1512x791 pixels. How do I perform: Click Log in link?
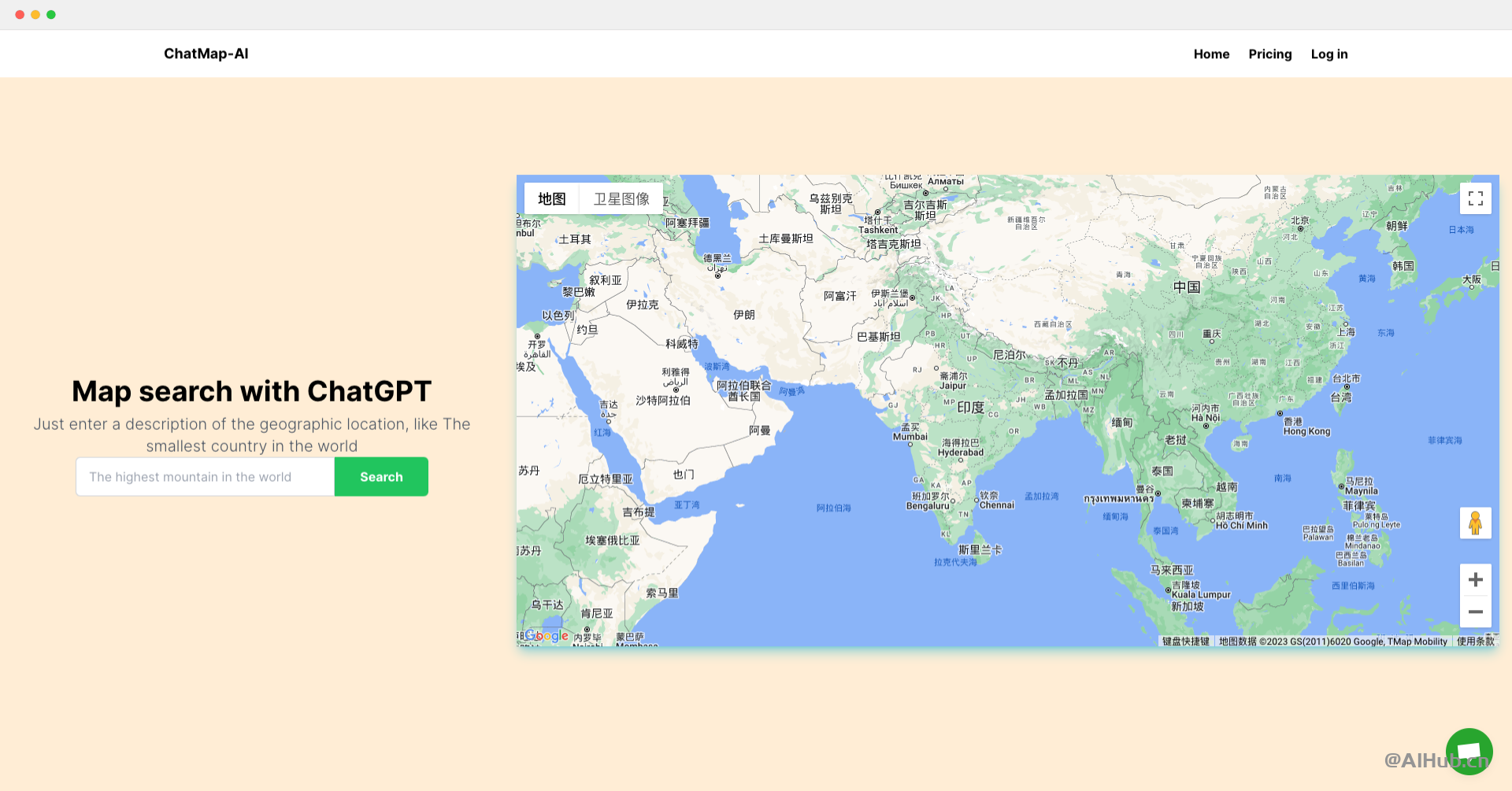pyautogui.click(x=1329, y=54)
